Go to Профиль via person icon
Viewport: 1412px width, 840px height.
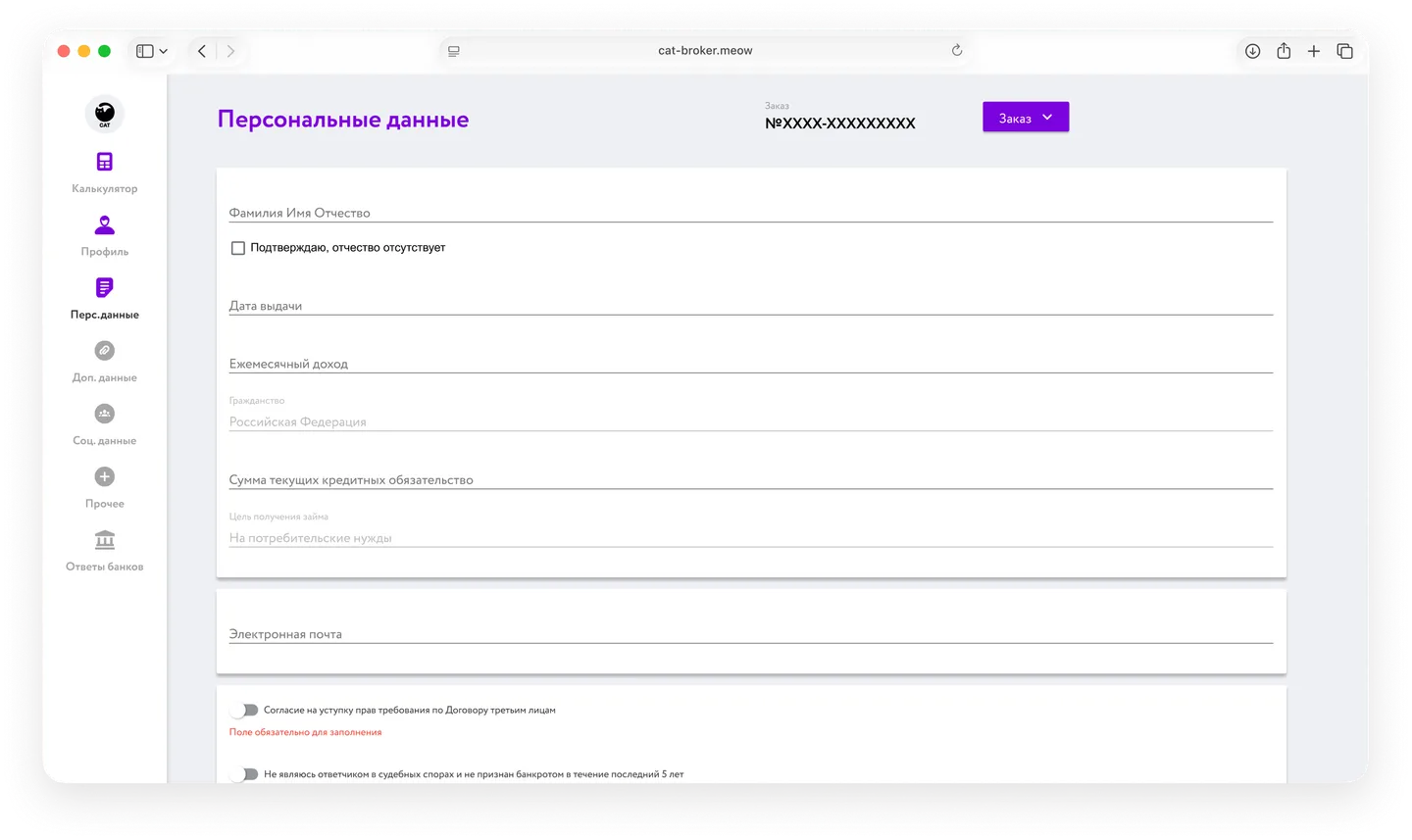[x=105, y=225]
